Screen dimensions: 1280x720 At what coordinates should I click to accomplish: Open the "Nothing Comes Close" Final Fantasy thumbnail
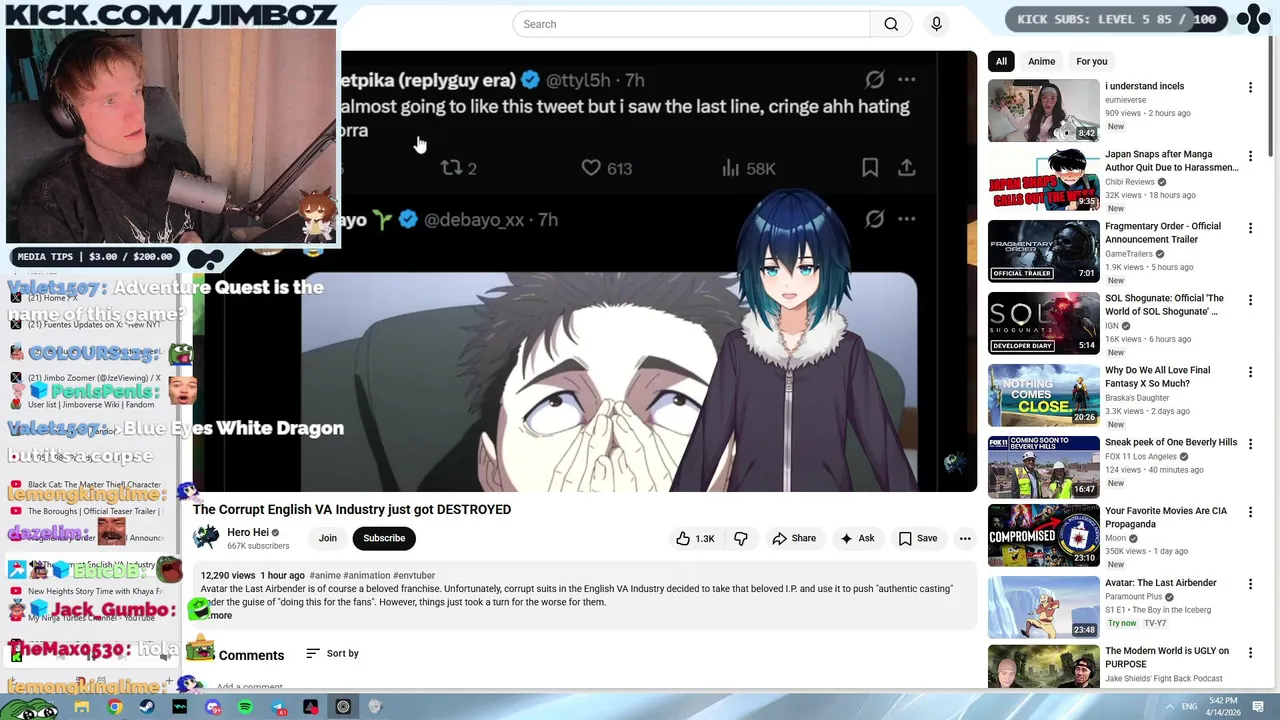pos(1043,395)
